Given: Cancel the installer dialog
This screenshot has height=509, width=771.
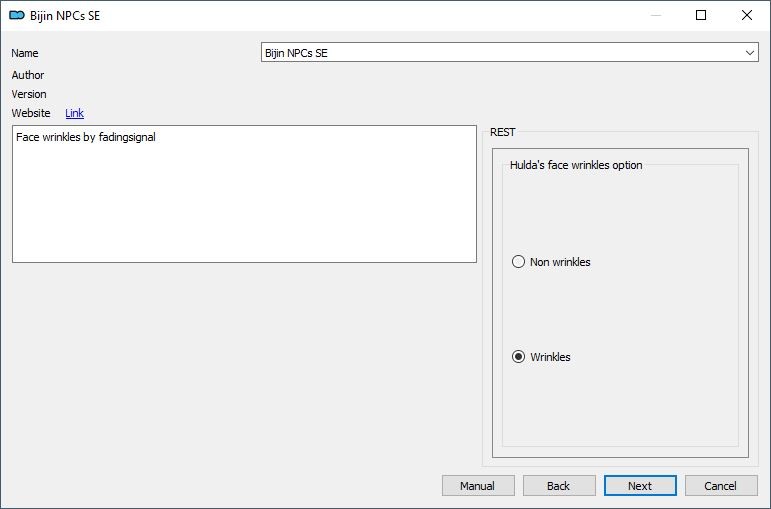Looking at the screenshot, I should (721, 486).
